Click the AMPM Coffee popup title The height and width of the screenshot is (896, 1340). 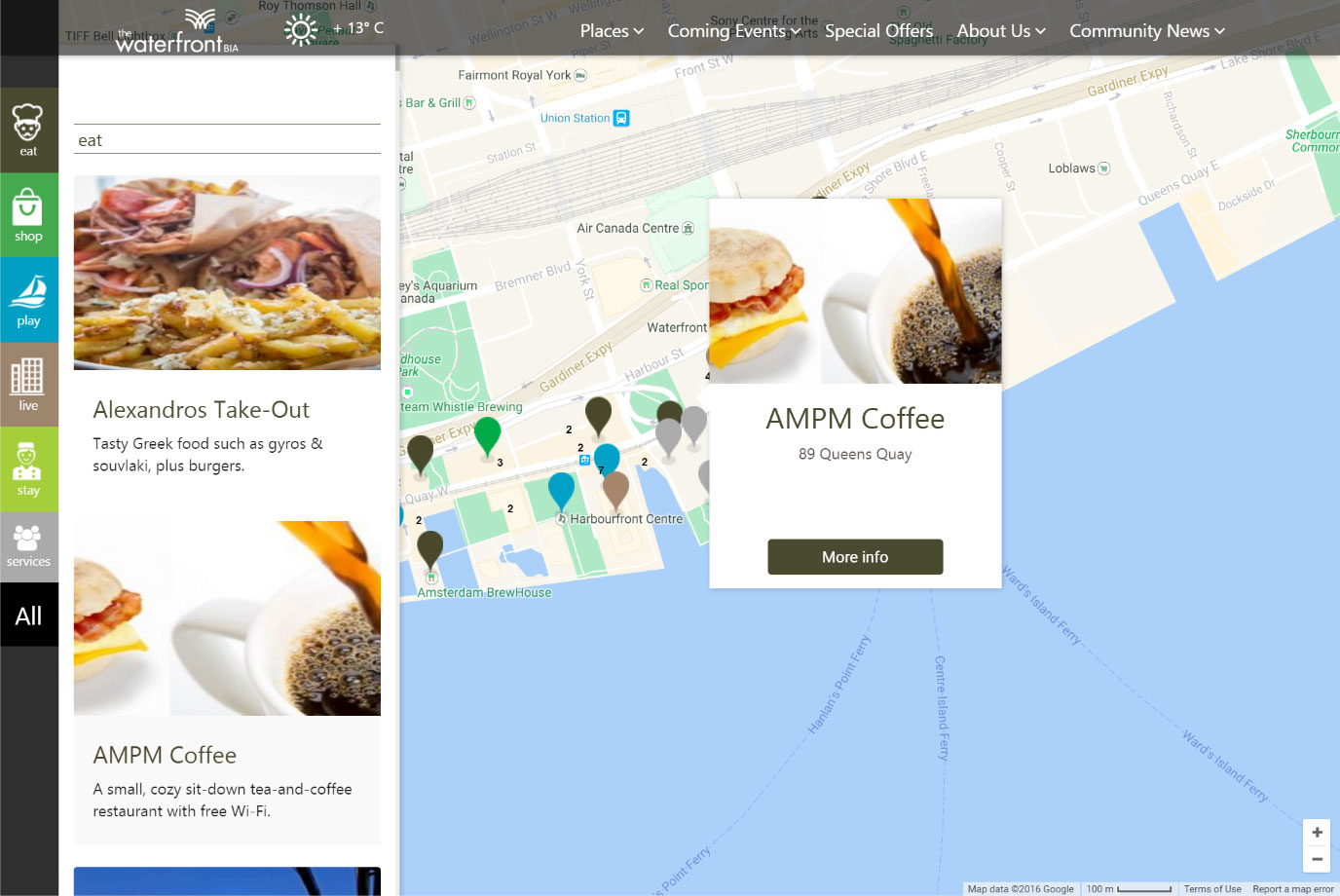point(855,419)
